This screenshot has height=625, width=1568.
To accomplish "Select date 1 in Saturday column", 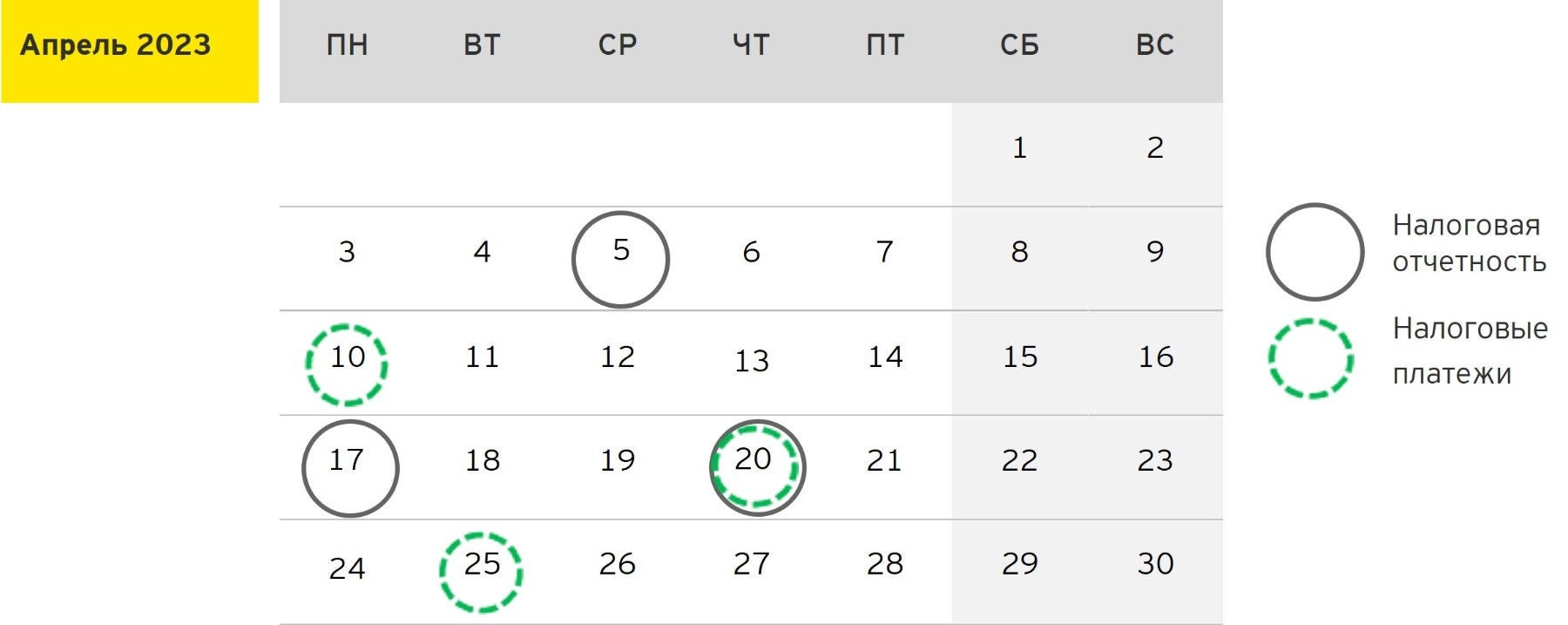I will [x=1019, y=148].
